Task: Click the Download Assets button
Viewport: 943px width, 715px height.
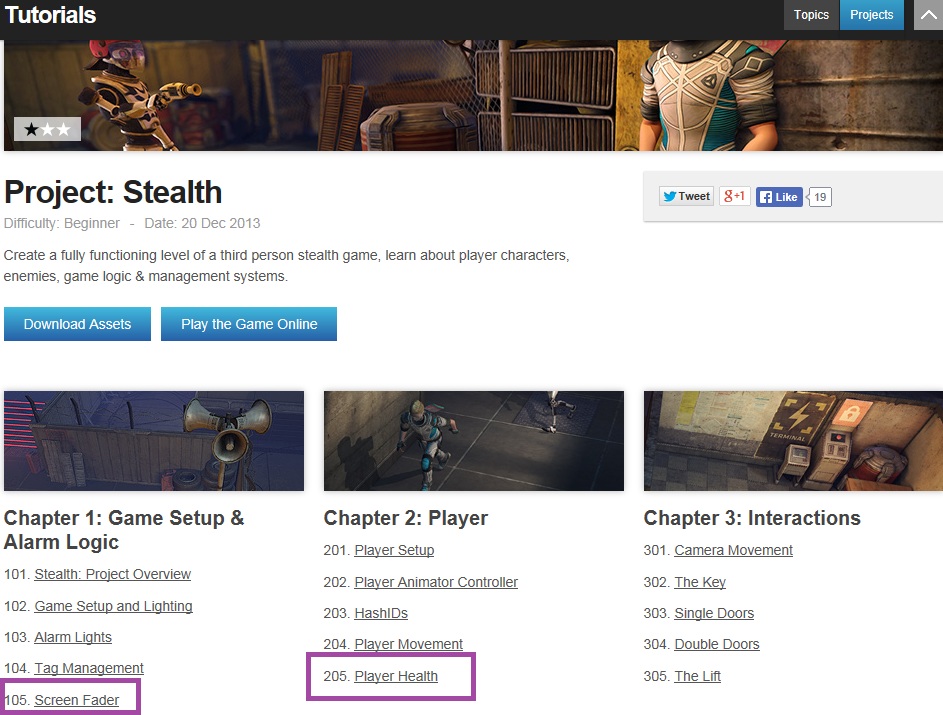Action: click(x=78, y=324)
